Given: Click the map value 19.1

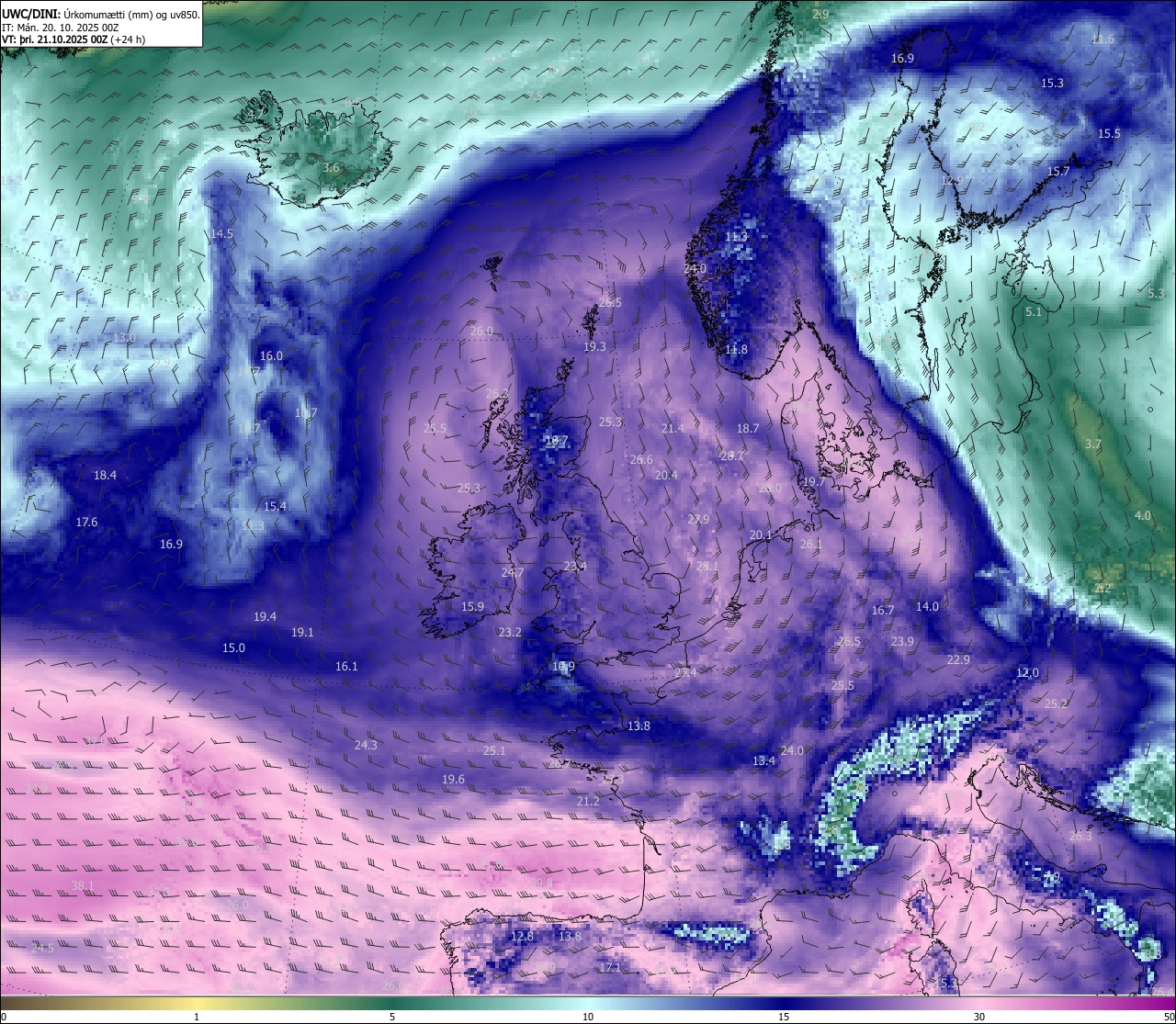Looking at the screenshot, I should pos(302,633).
